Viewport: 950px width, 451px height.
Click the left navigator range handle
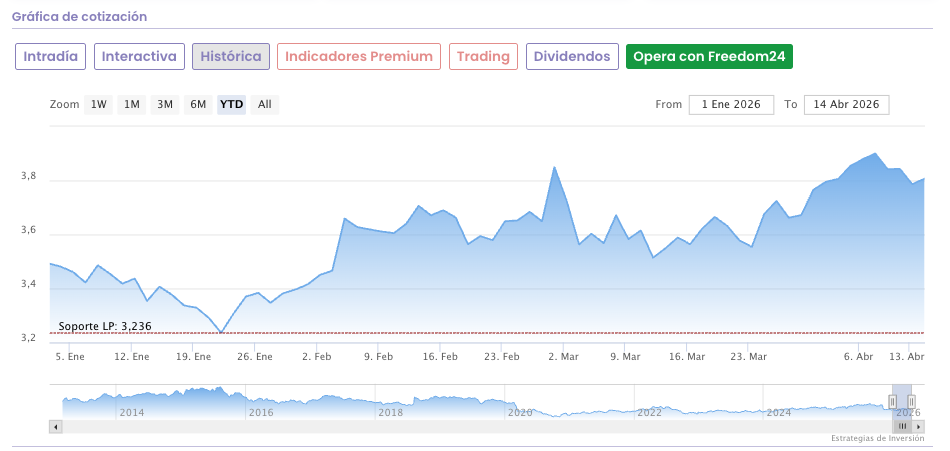[x=893, y=402]
